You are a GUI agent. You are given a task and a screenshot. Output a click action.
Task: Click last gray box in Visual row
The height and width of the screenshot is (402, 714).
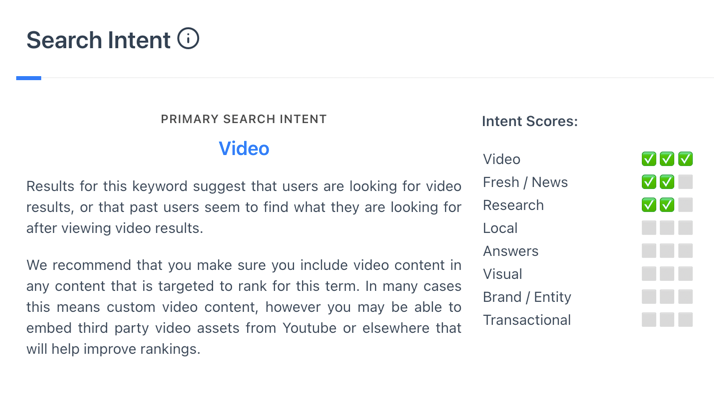(685, 274)
